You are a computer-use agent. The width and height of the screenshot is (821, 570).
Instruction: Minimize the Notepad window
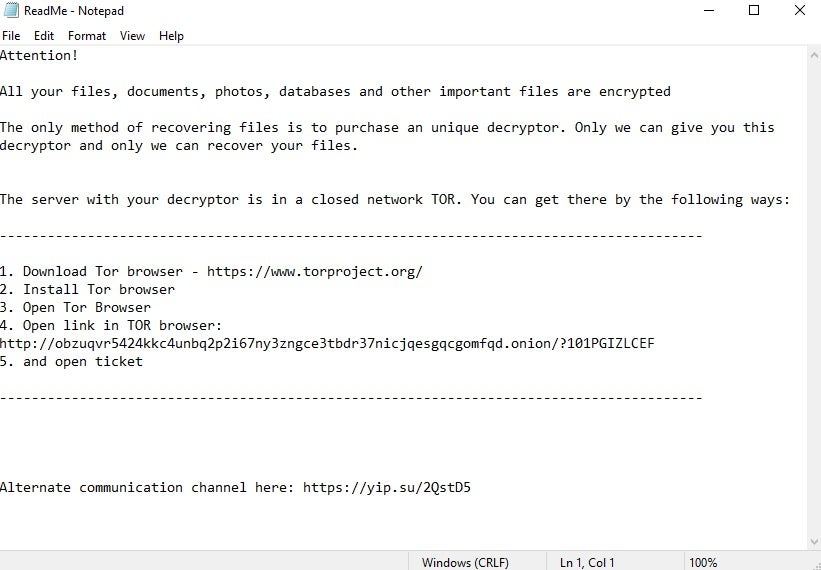click(709, 11)
